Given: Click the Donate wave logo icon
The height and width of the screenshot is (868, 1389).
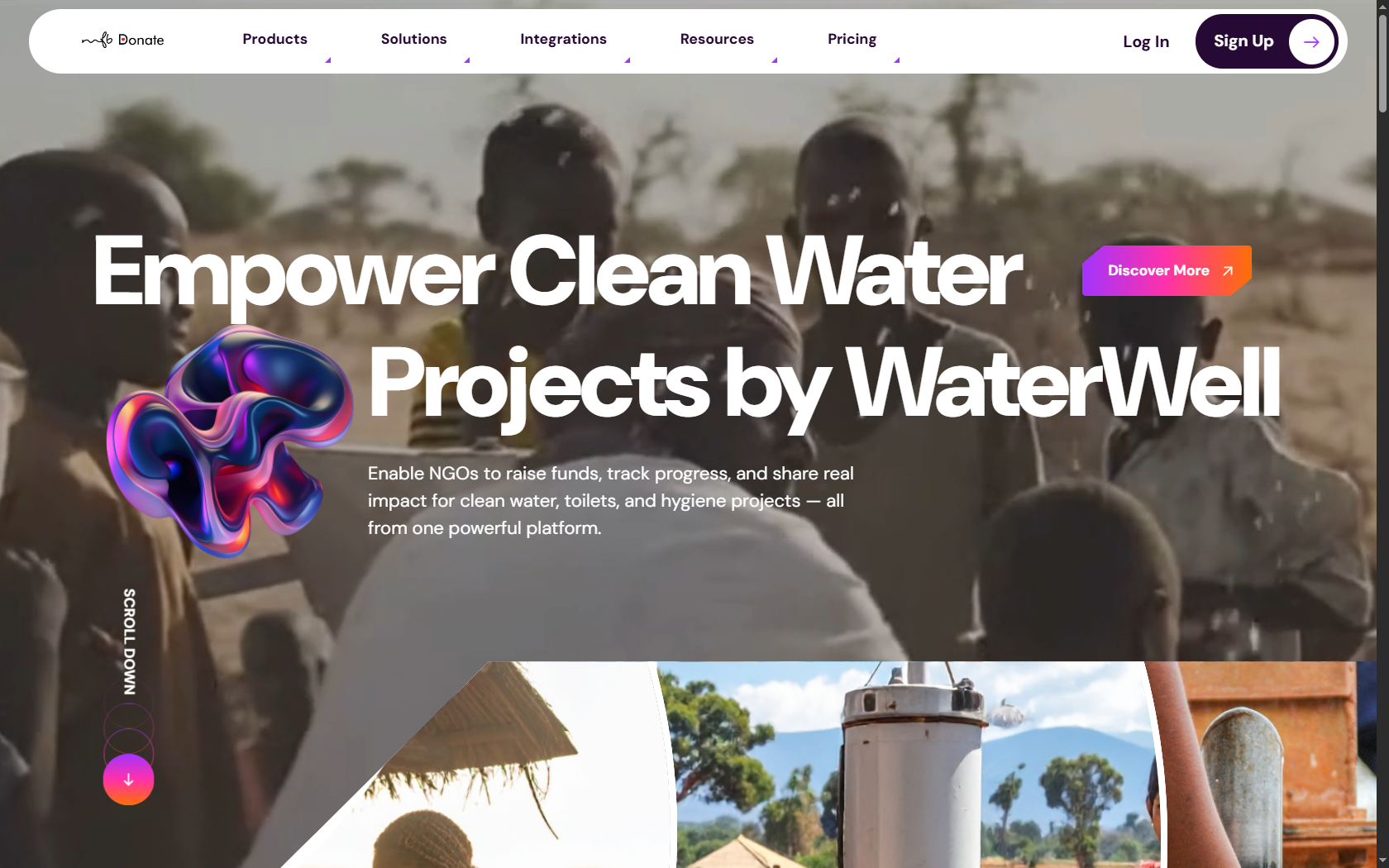Looking at the screenshot, I should pos(97,40).
